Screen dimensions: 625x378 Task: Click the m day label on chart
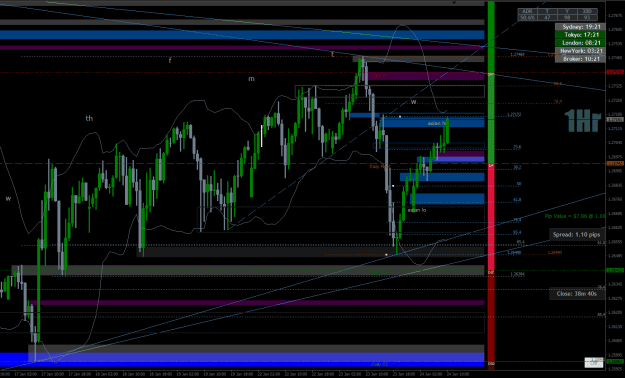coord(251,79)
